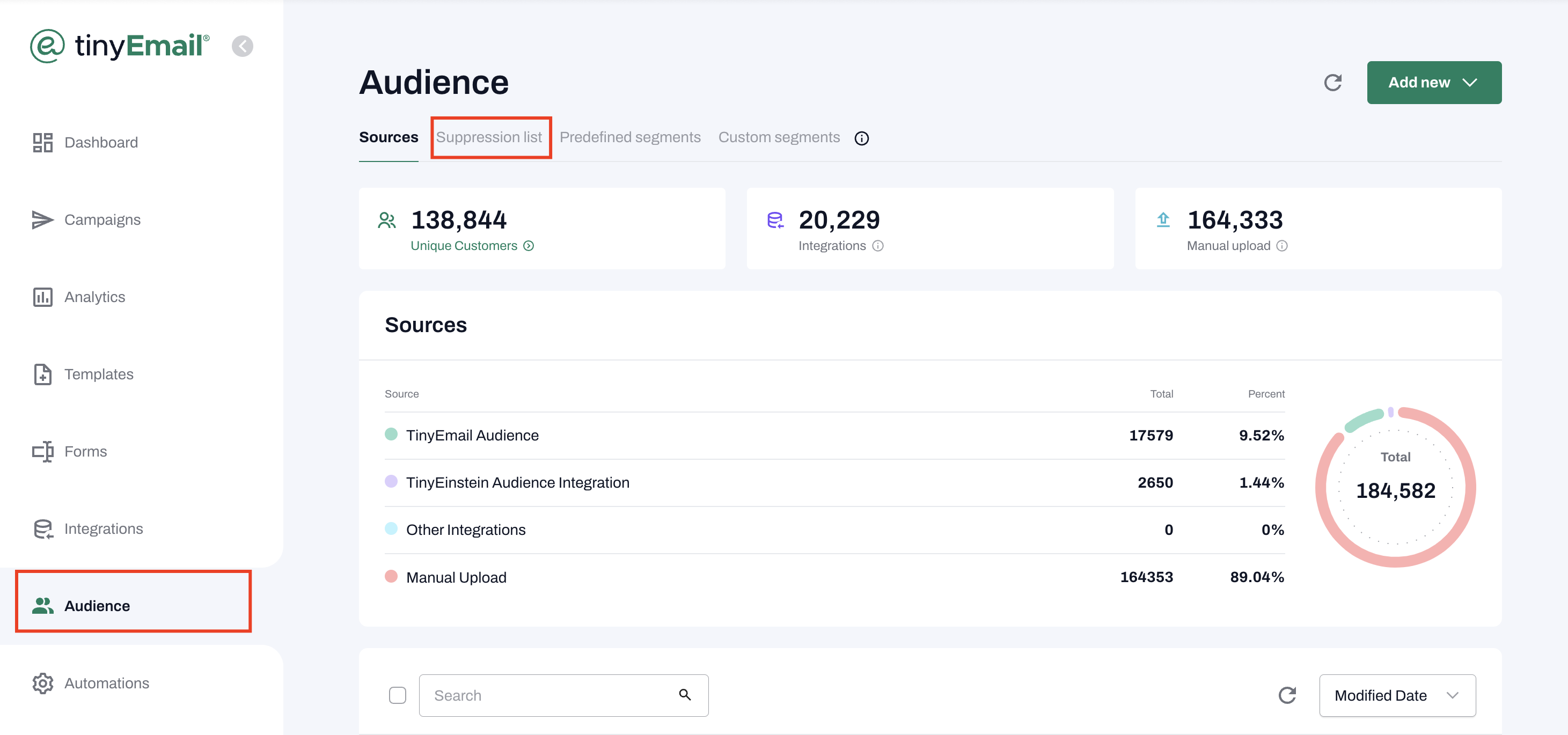Click the Automations gear icon

(x=42, y=683)
